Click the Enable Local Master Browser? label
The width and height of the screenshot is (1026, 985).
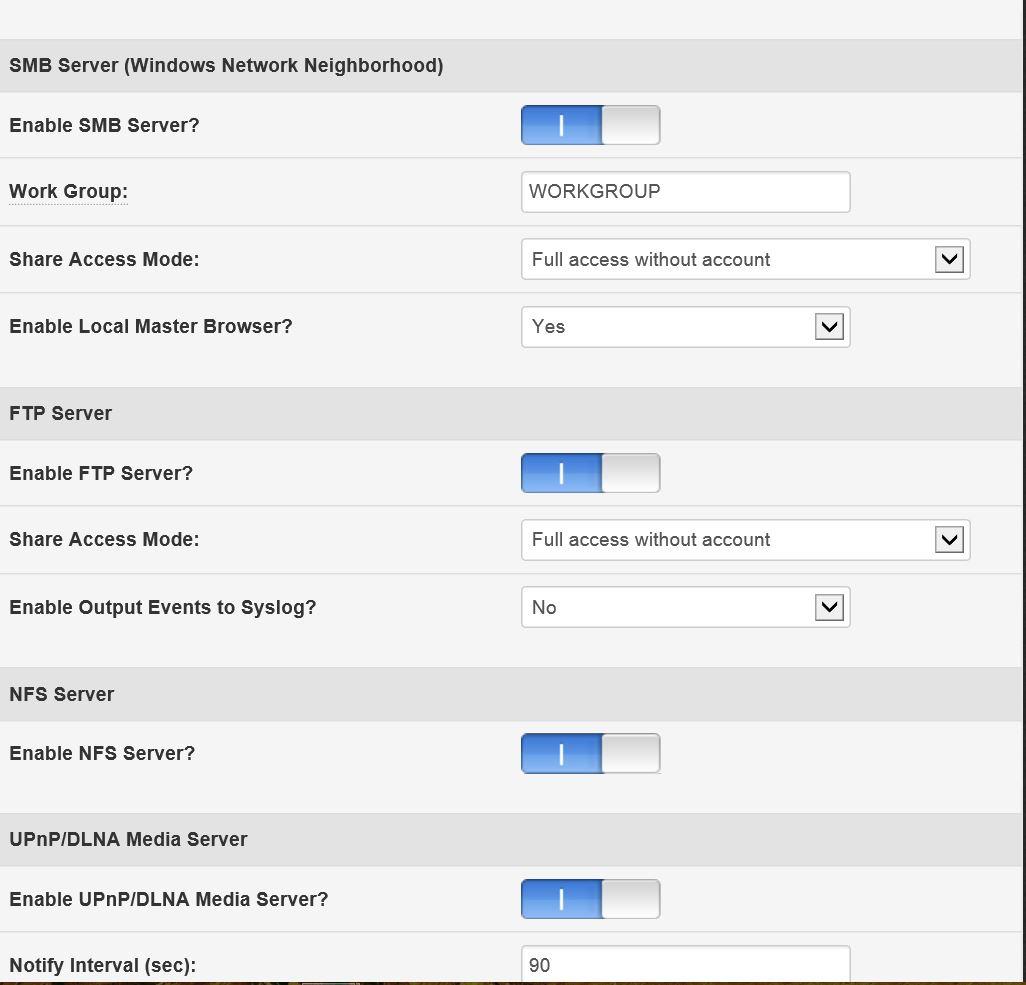[x=151, y=326]
